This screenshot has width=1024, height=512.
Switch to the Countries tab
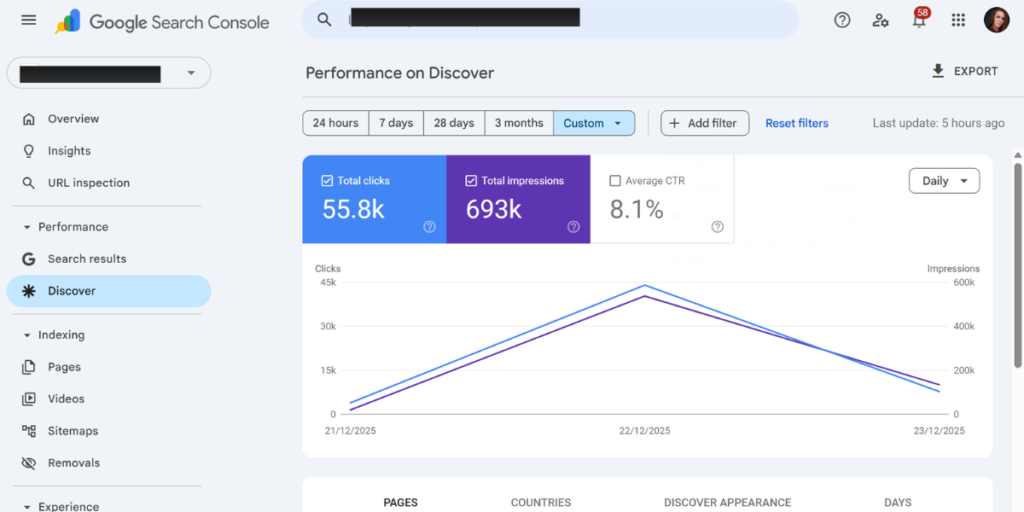coord(541,503)
